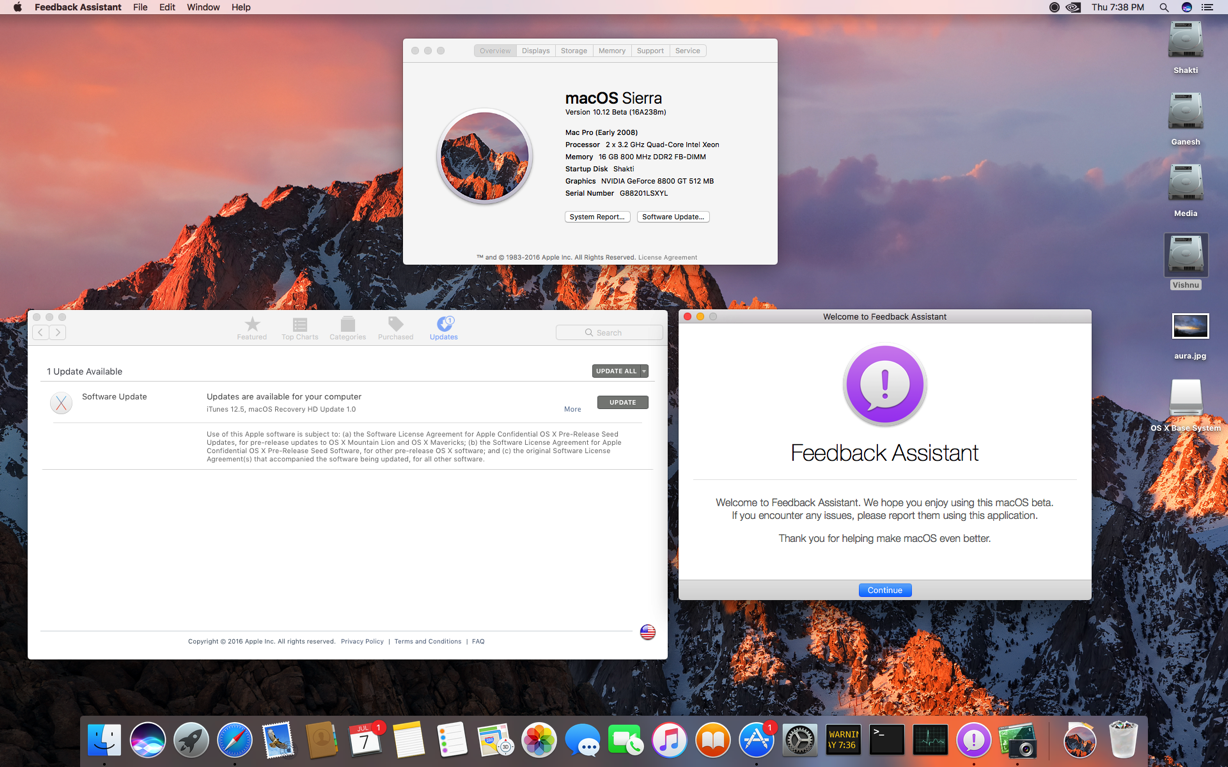Open Calendar from the dock
The width and height of the screenshot is (1228, 767).
point(365,740)
